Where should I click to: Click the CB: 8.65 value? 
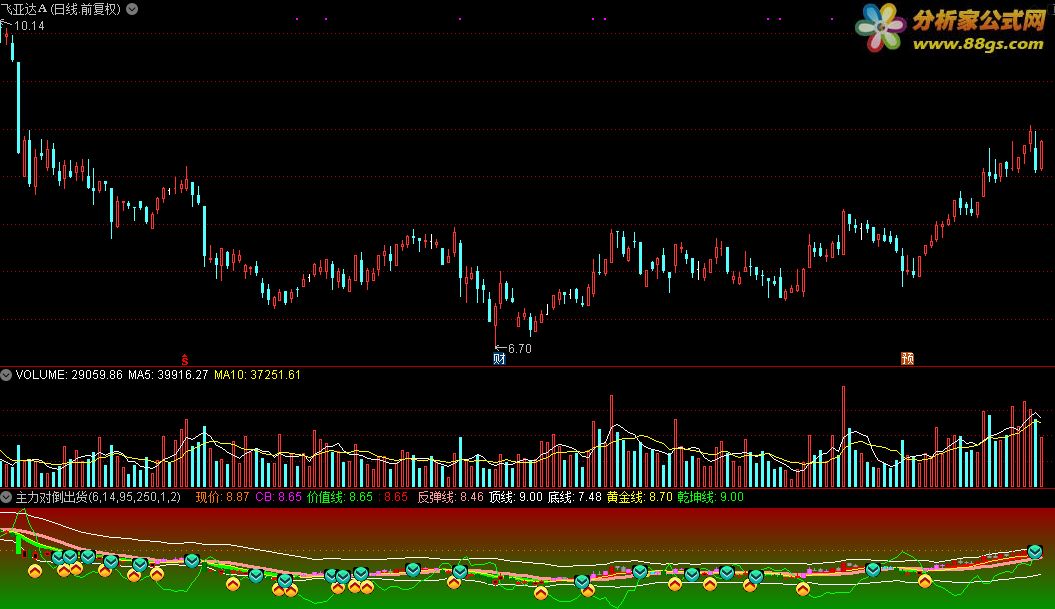pyautogui.click(x=279, y=497)
